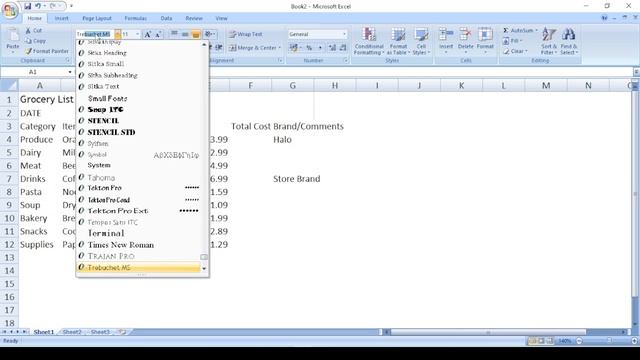Image resolution: width=640 pixels, height=360 pixels.
Task: Open the Cell Styles gallery
Action: (x=421, y=41)
